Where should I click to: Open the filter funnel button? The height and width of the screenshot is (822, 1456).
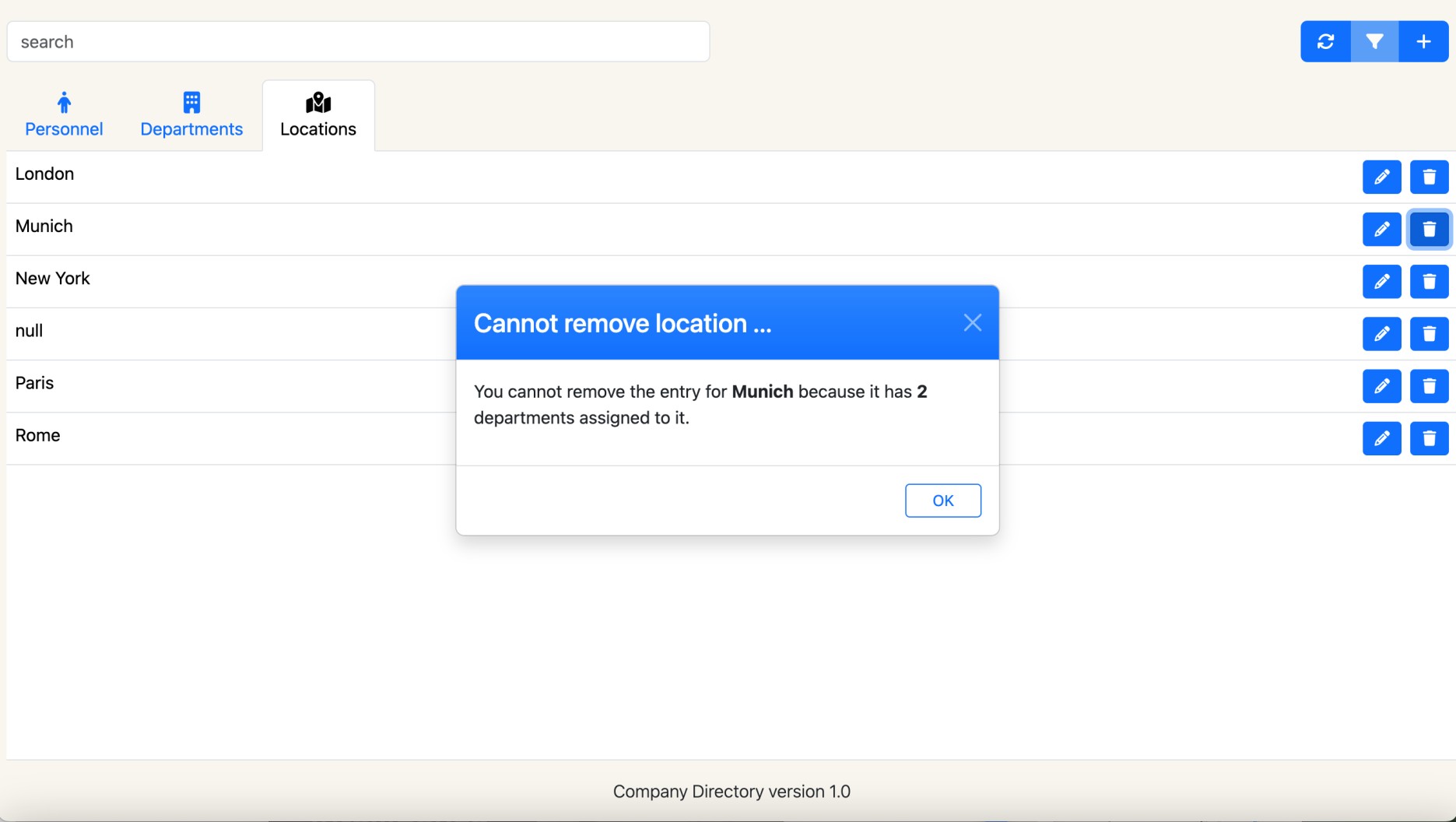(x=1374, y=41)
